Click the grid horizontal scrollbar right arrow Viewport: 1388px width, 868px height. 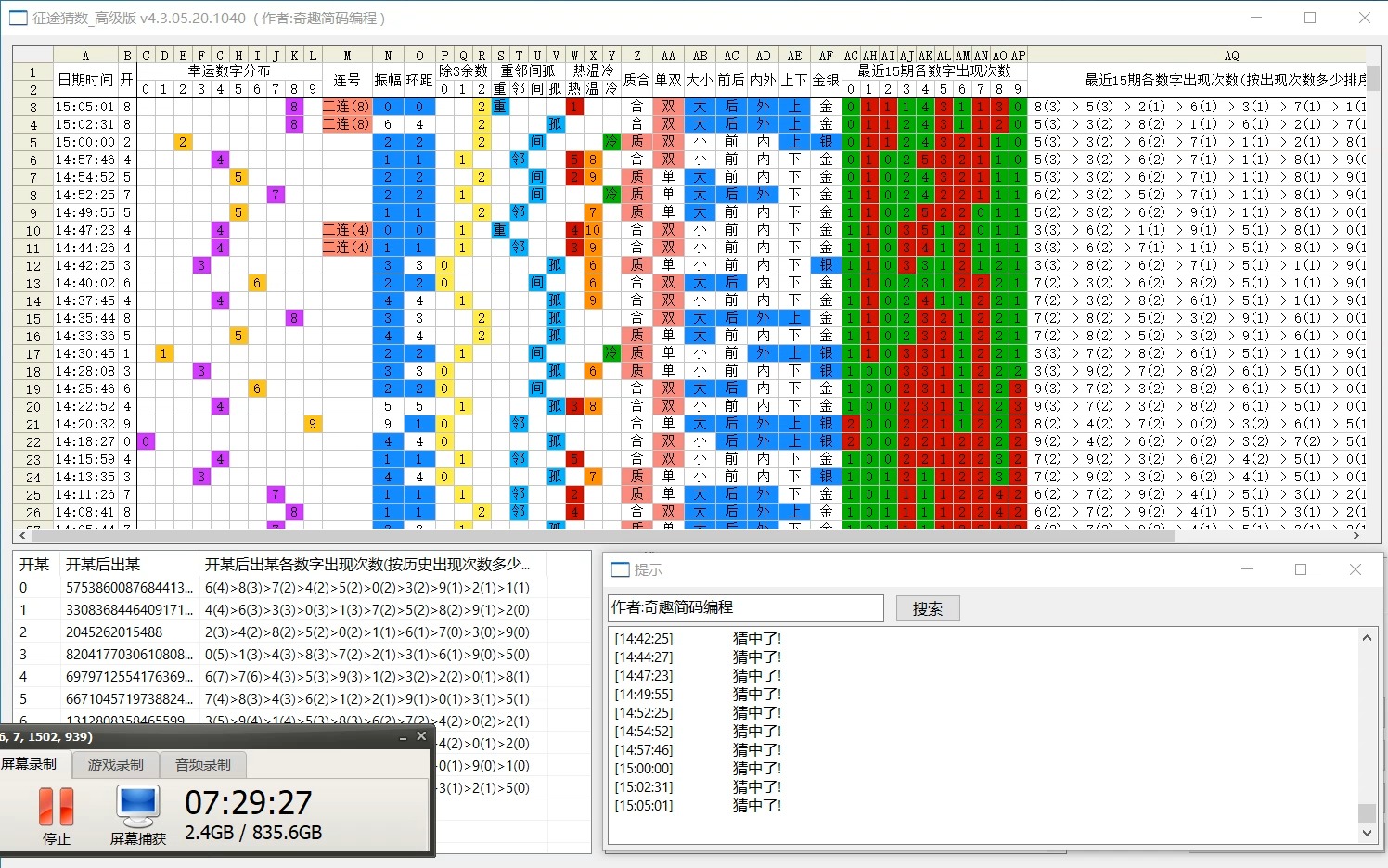[x=1356, y=535]
